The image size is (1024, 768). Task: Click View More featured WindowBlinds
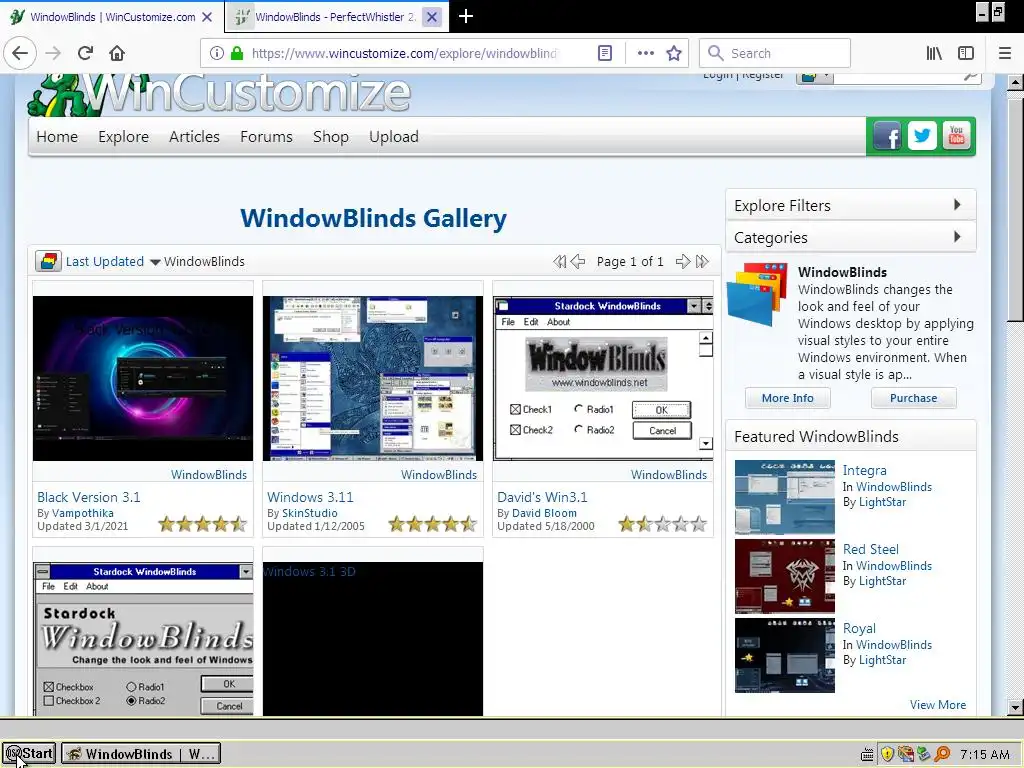pos(938,705)
